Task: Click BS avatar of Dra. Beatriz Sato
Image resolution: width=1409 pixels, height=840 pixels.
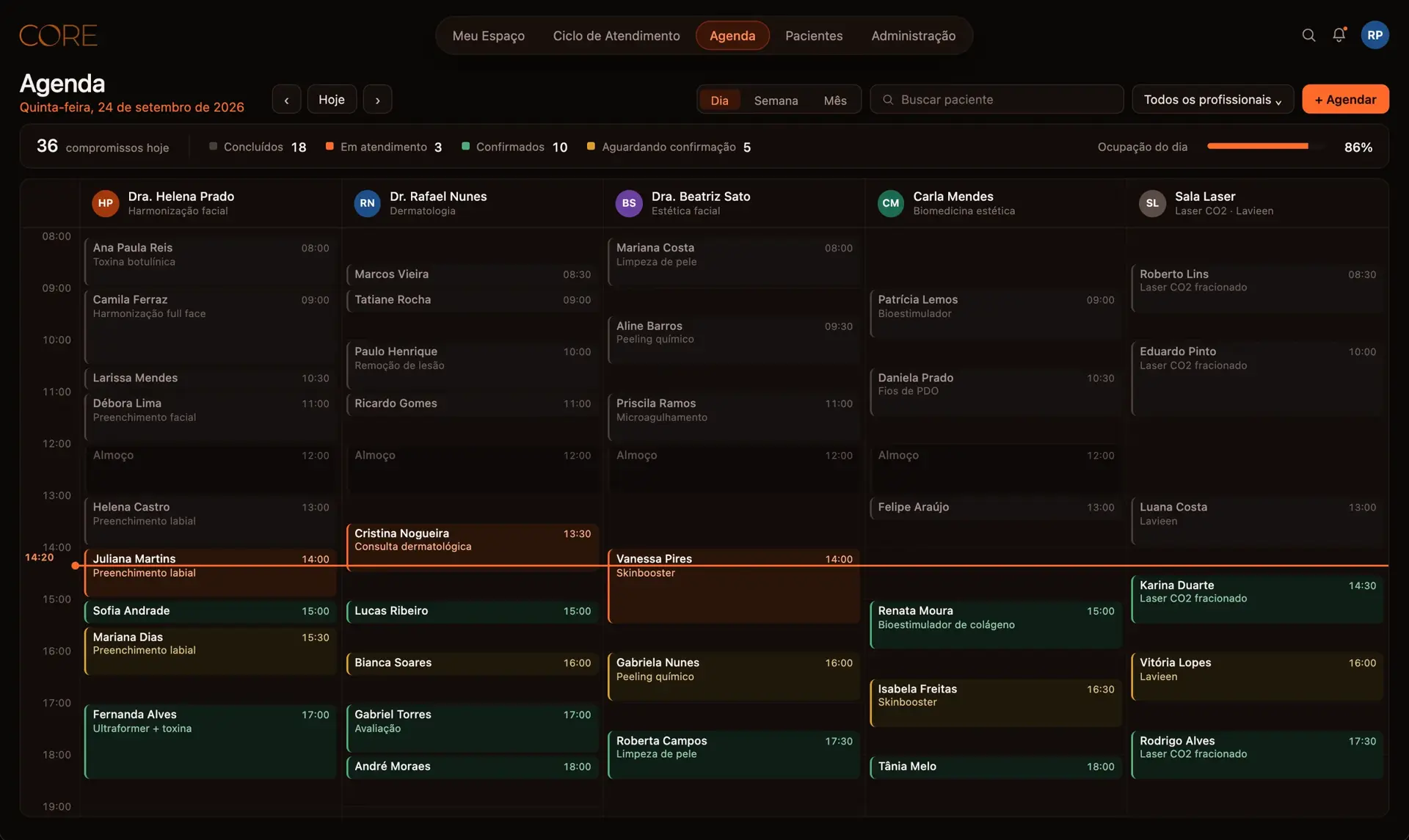Action: (629, 203)
